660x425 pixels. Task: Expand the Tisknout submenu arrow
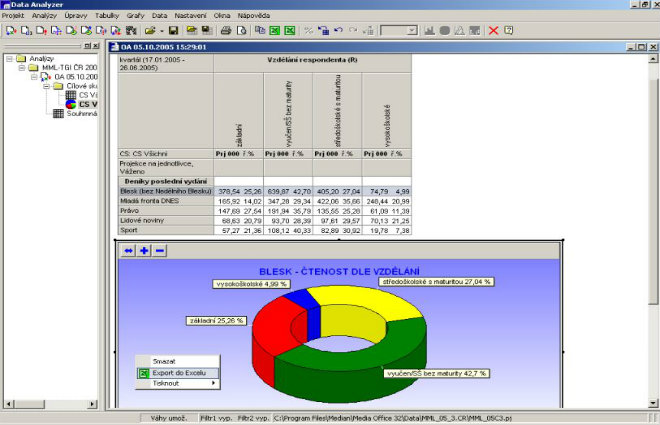[x=213, y=383]
